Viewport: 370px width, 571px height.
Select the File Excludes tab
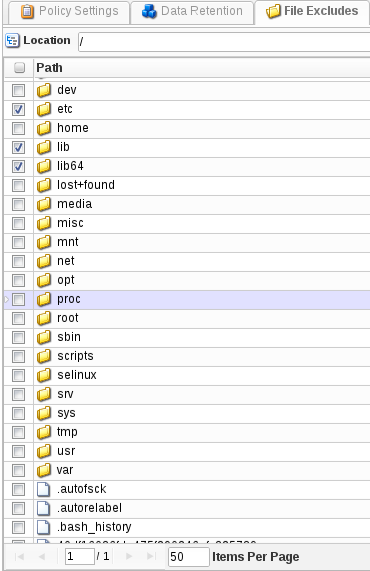[x=312, y=12]
